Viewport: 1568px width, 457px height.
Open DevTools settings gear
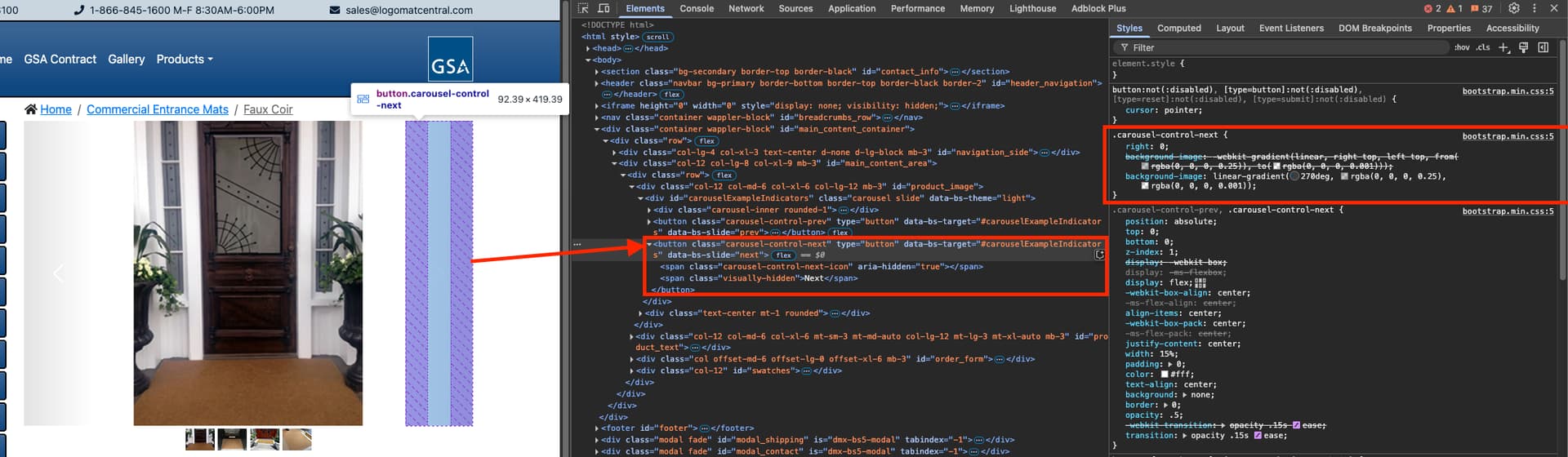(x=1514, y=8)
